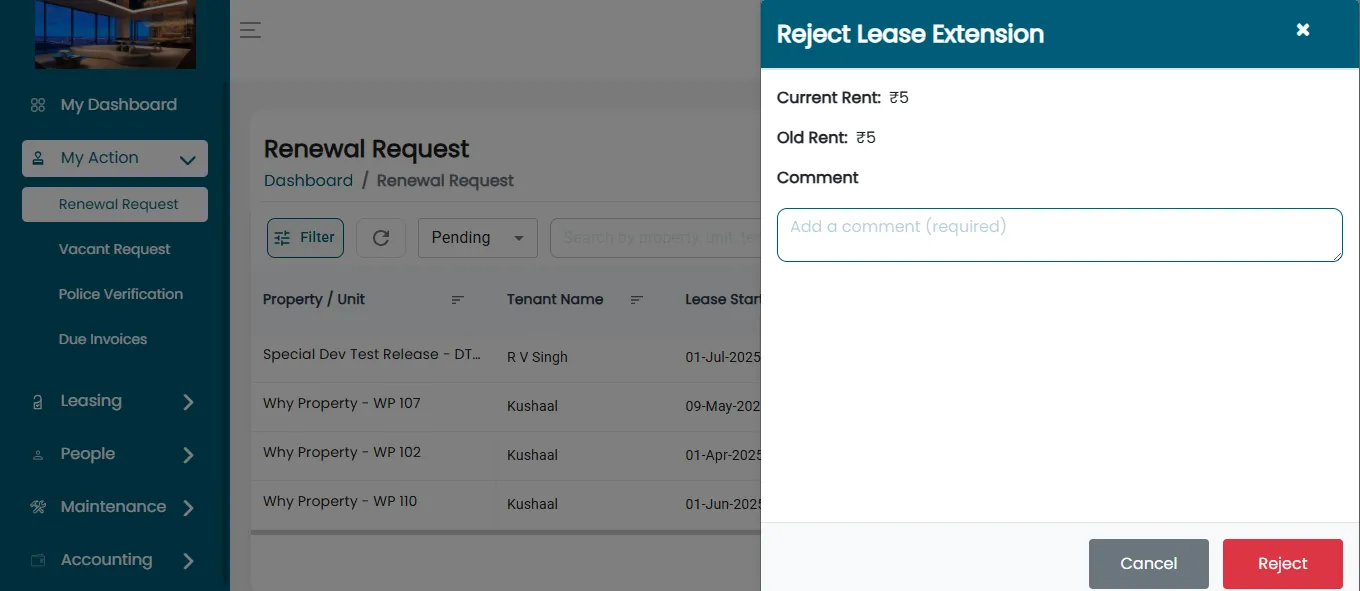Sort by Property / Unit column icon
The height and width of the screenshot is (591, 1360).
(x=458, y=300)
